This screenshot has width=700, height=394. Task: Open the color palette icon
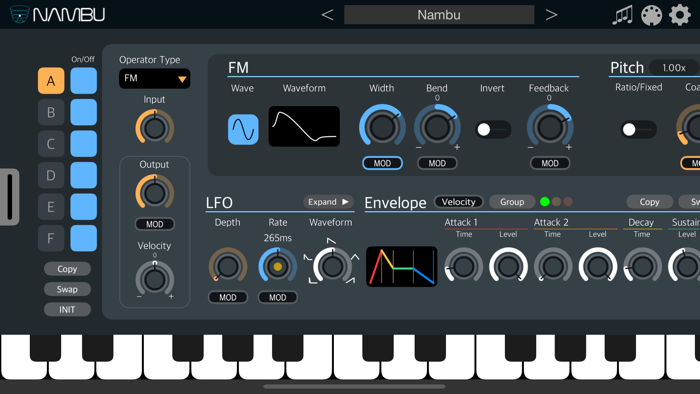[651, 15]
